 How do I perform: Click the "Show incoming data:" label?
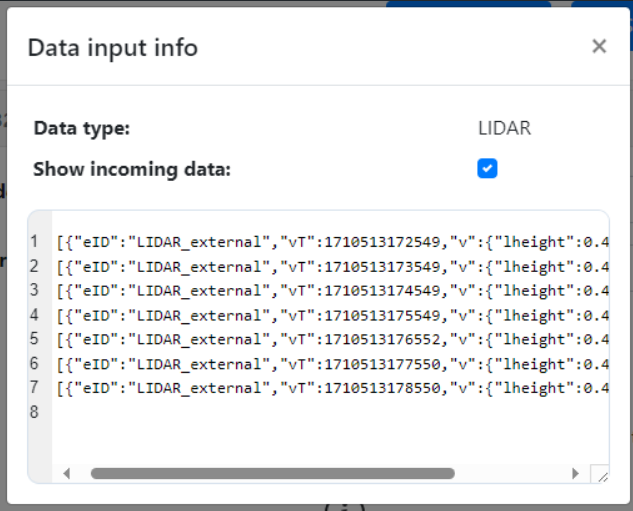pos(132,169)
